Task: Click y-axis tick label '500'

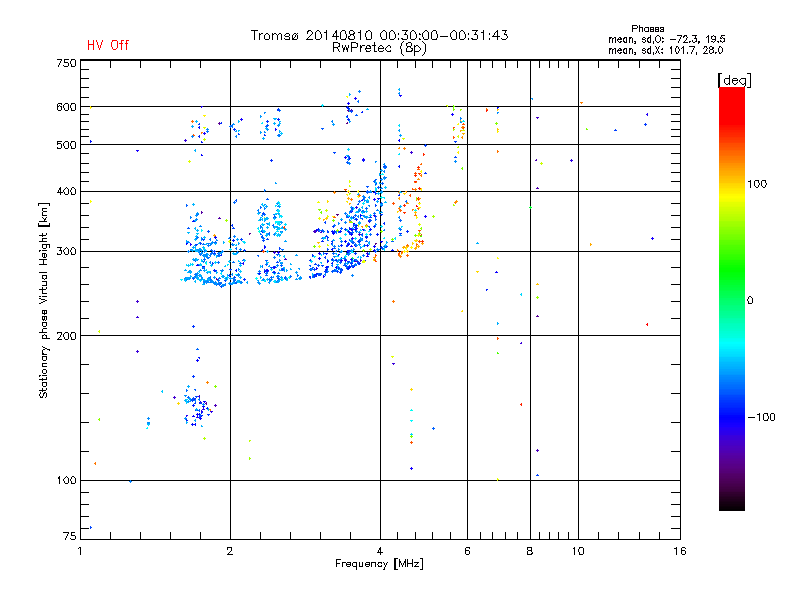Action: tap(66, 145)
